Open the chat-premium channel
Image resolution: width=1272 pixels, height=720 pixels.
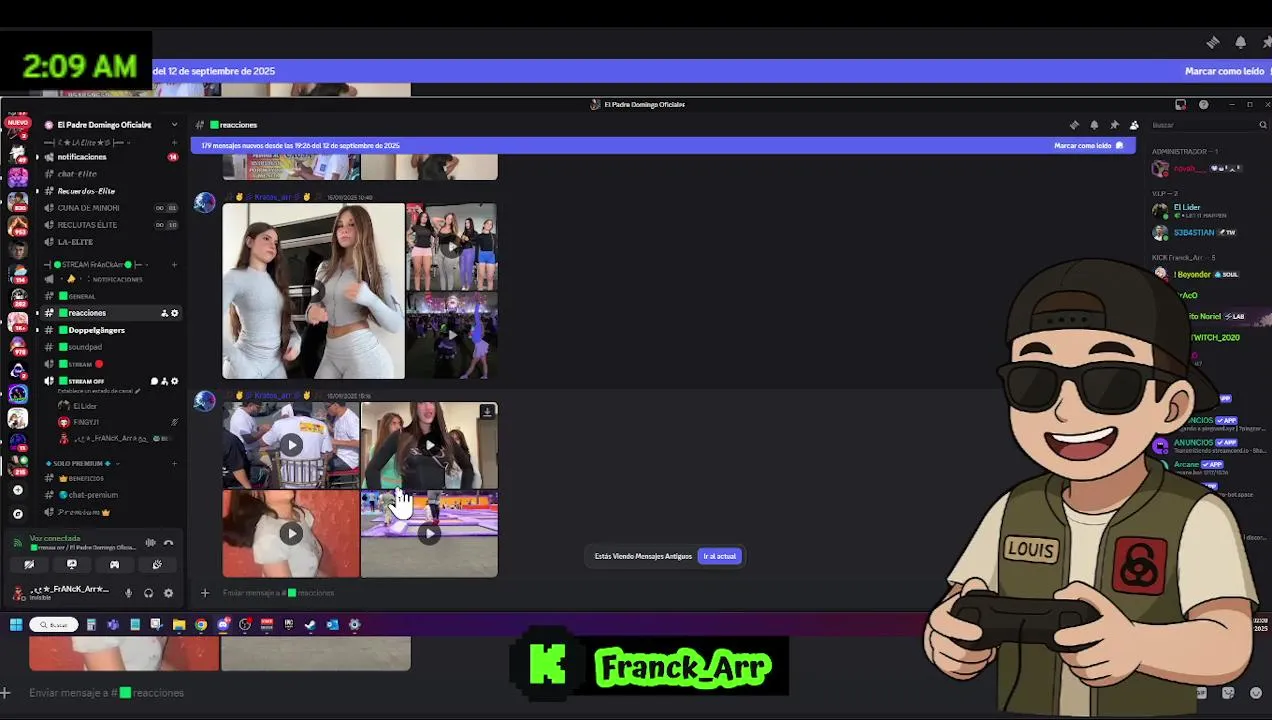pos(110,495)
